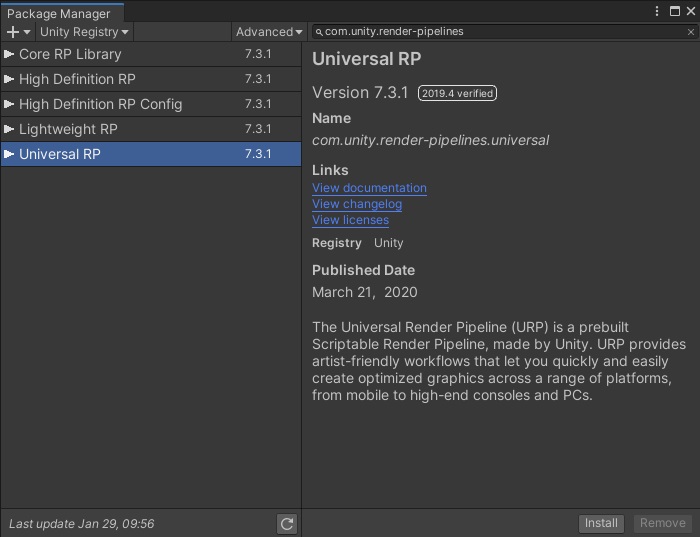Click the search magnifier icon
Screen dimensions: 700x537
[319, 32]
